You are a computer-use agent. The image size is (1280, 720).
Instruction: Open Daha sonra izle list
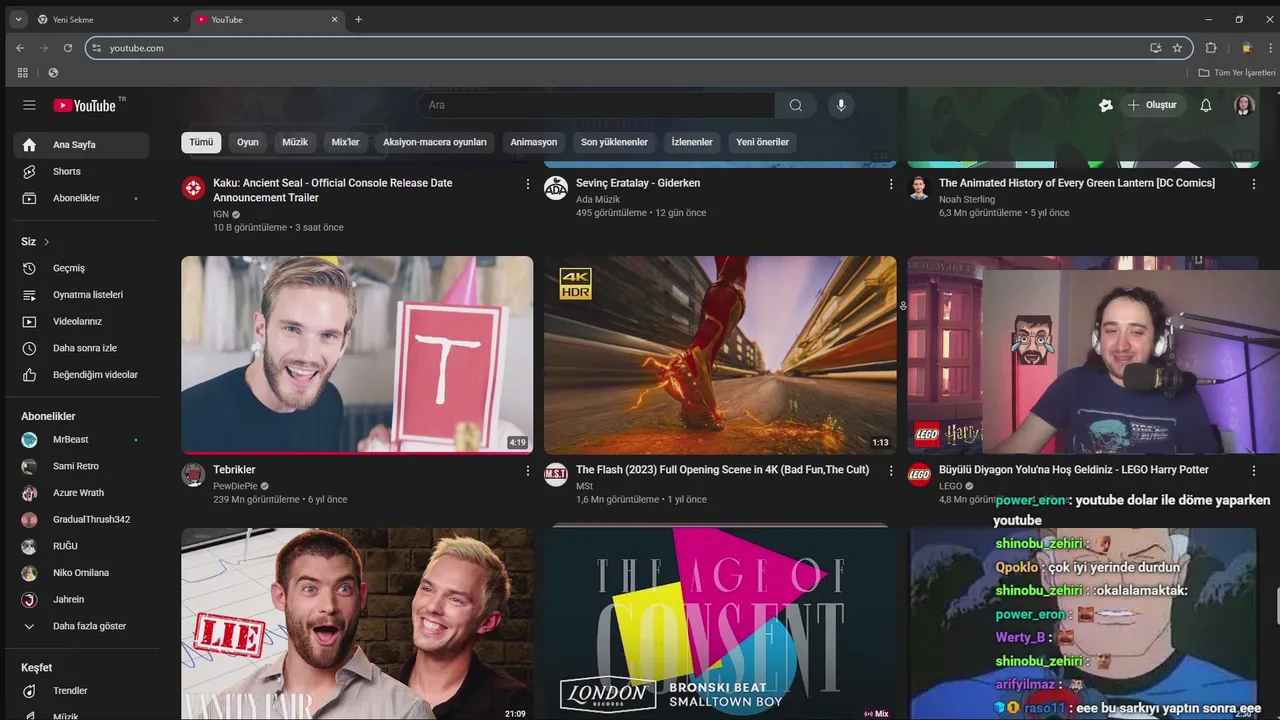[x=82, y=348]
